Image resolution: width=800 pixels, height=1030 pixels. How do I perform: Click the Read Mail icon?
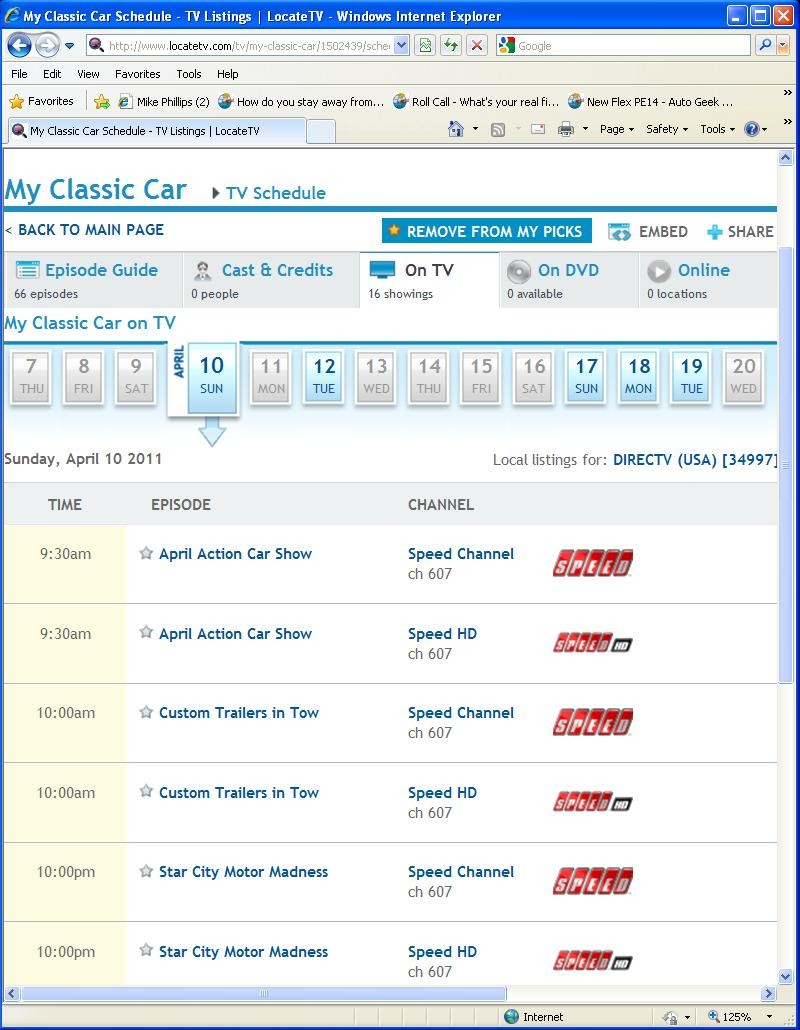[x=538, y=129]
